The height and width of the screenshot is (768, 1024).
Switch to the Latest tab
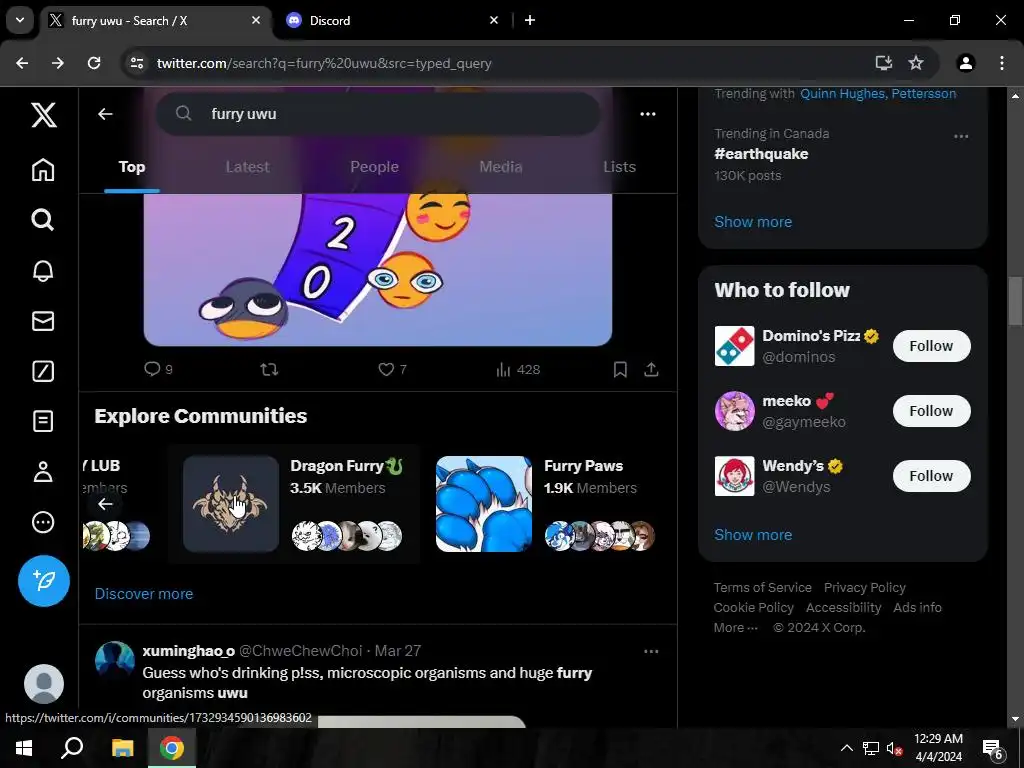pos(248,167)
